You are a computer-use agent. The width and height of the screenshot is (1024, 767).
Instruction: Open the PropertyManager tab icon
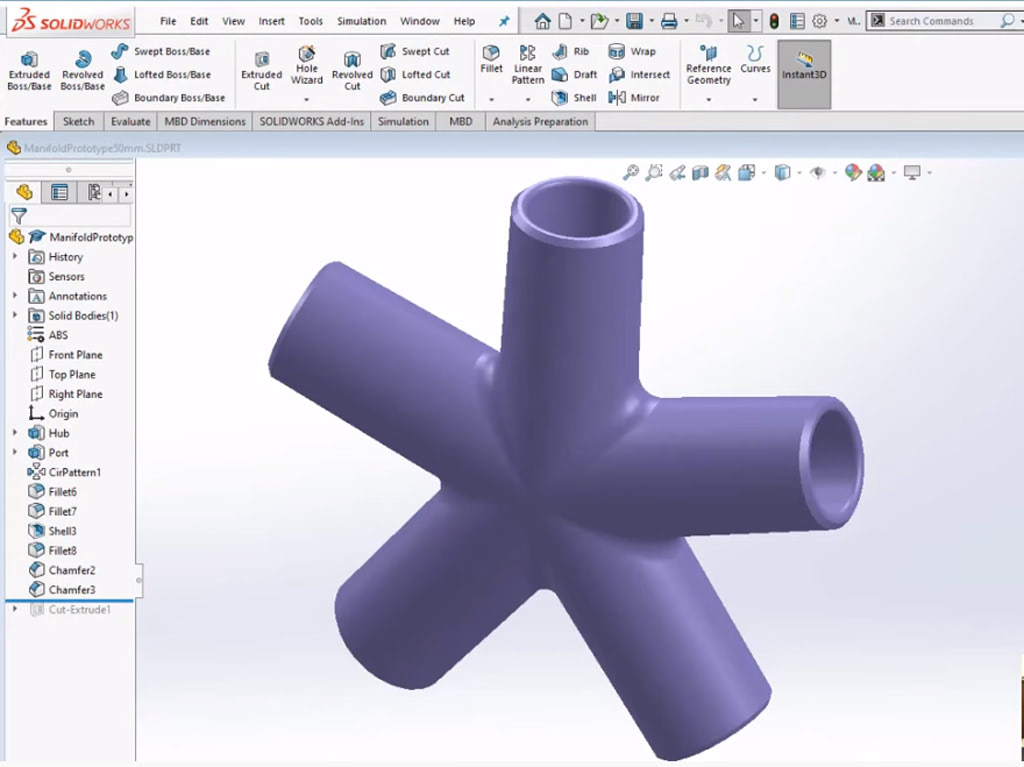(60, 193)
